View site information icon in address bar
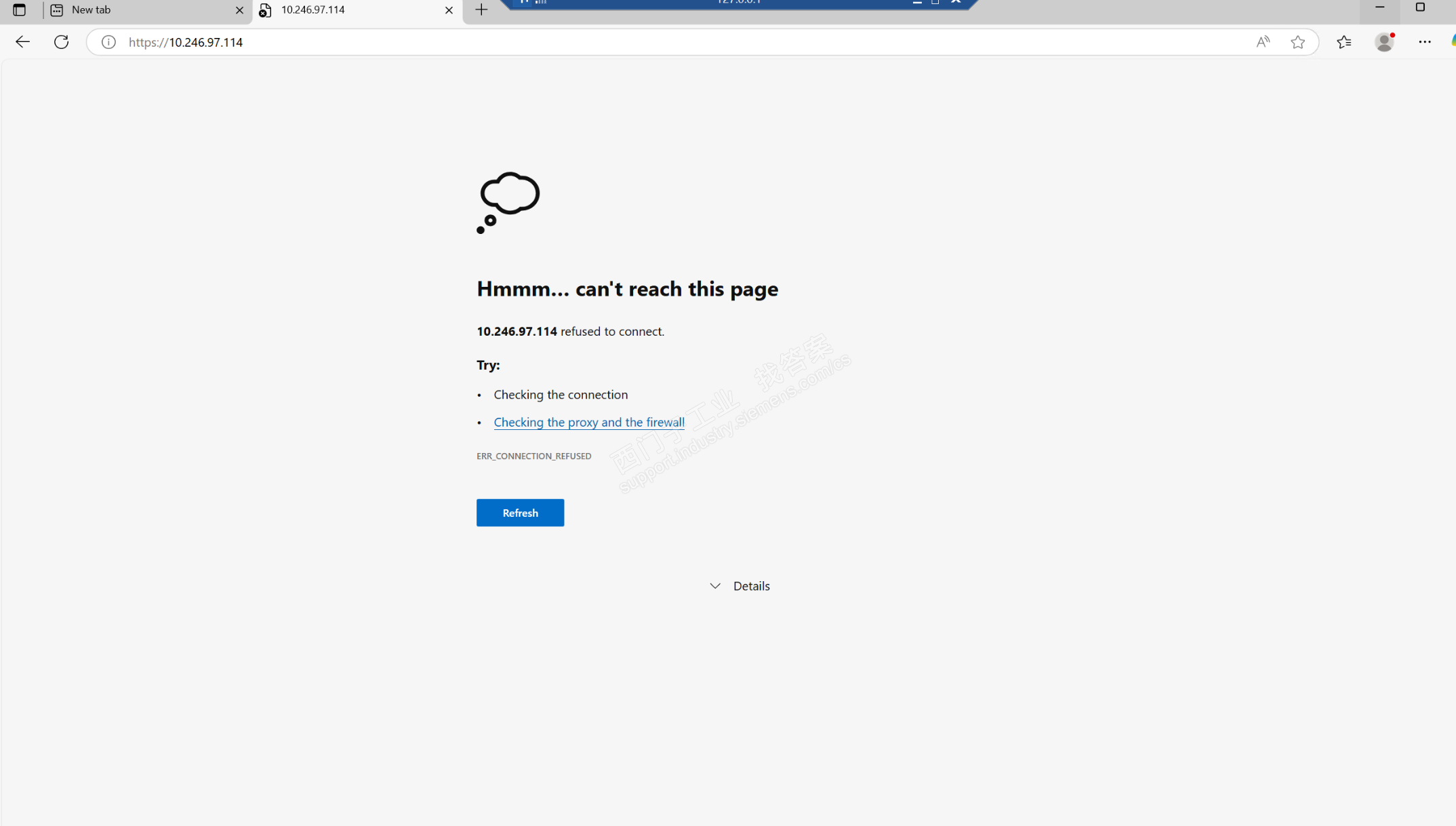Screen dimensions: 1456x826 108,42
